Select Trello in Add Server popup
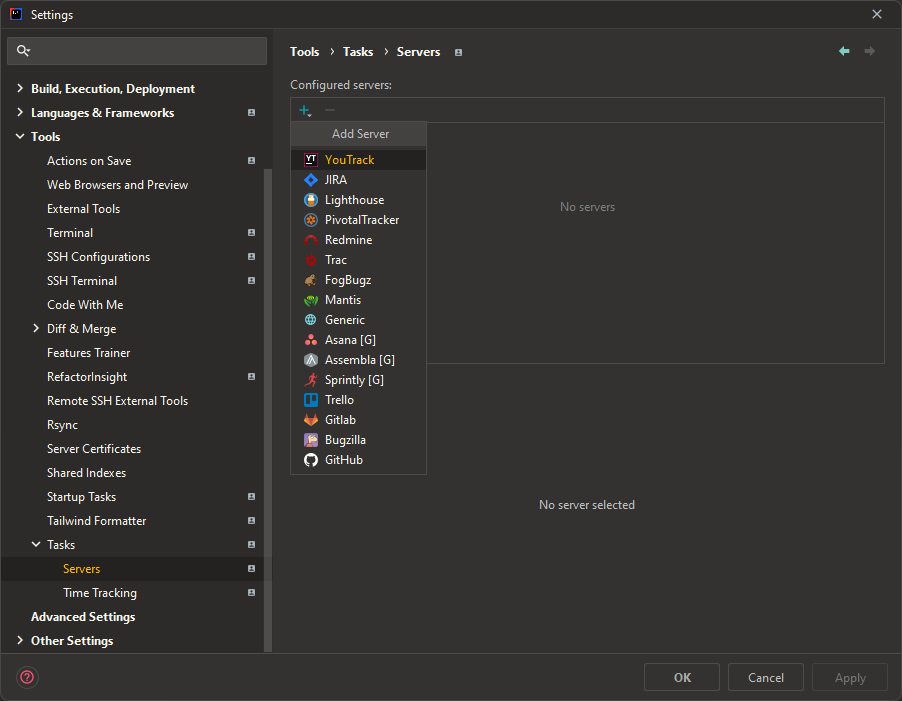 click(x=358, y=400)
